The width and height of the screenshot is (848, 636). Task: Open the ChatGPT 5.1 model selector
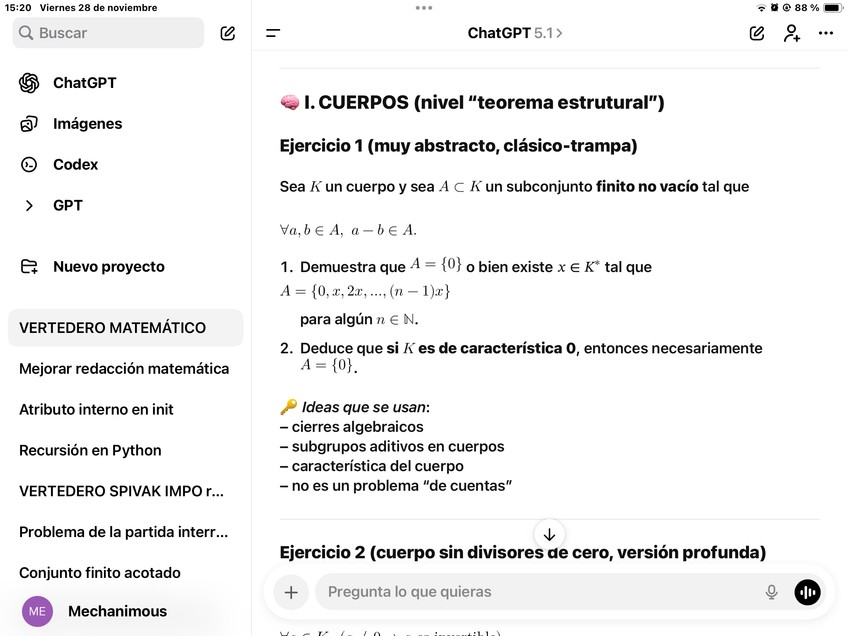515,33
